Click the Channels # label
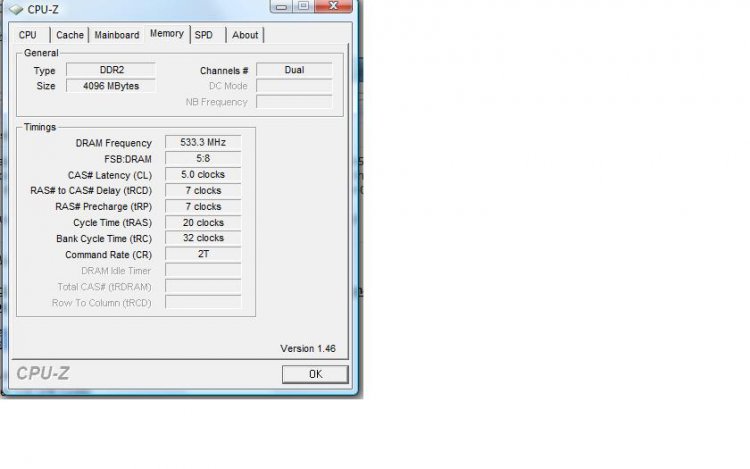The width and height of the screenshot is (750, 469). click(224, 71)
